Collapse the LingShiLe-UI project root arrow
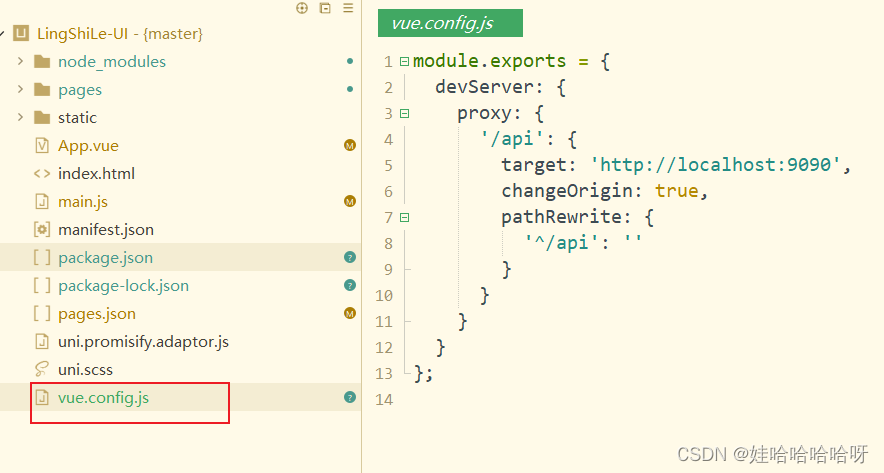Viewport: 884px width, 473px height. pos(2,34)
